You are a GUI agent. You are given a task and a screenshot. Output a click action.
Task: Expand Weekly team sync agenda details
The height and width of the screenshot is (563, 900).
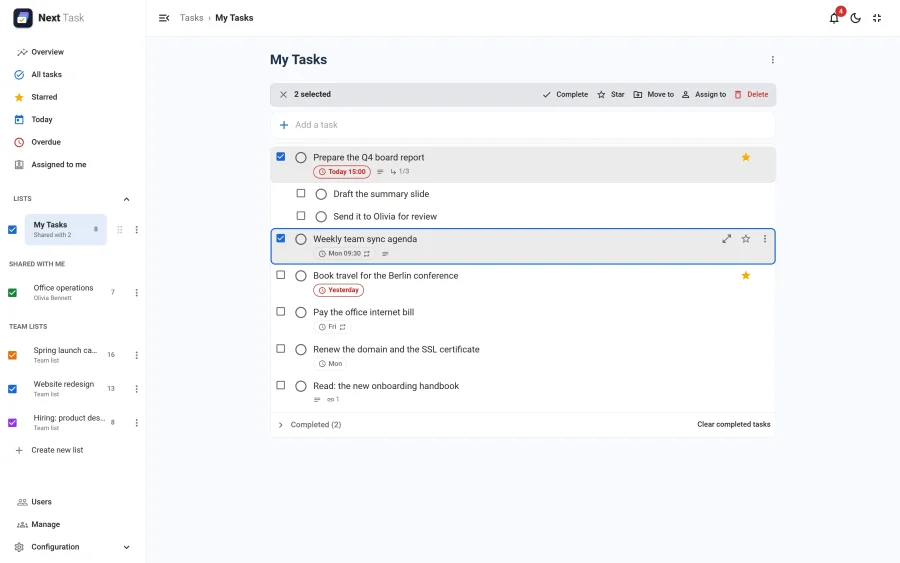click(x=727, y=239)
